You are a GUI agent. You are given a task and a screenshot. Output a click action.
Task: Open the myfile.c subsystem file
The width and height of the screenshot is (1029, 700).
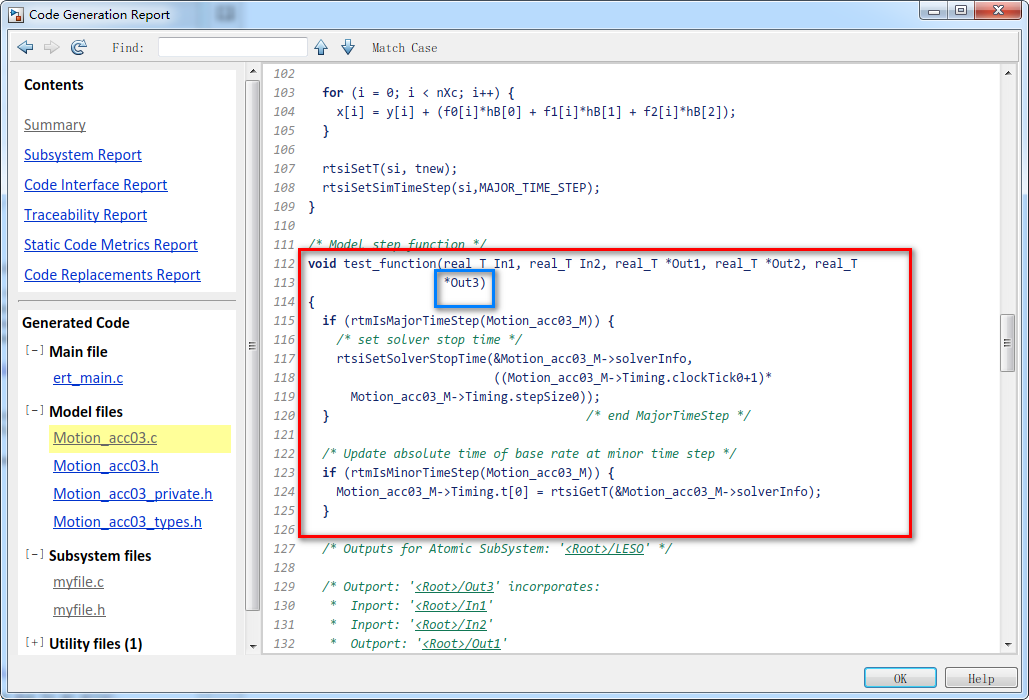79,582
